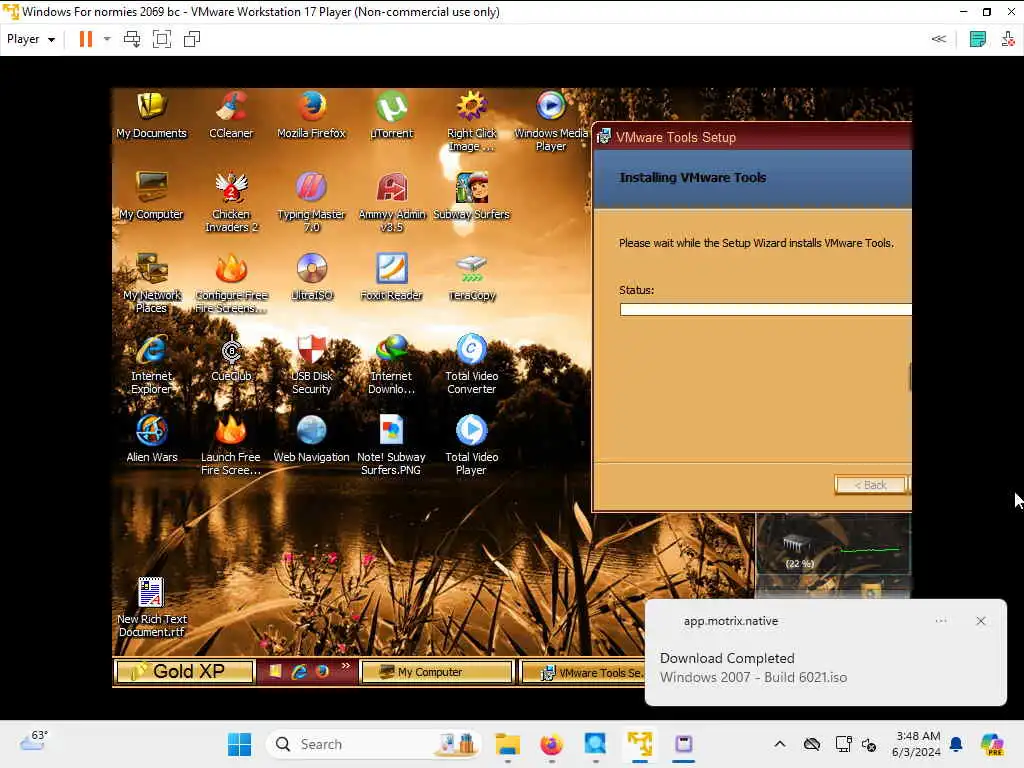The width and height of the screenshot is (1024, 768).
Task: Click the VMware removable device status icon
Action: [1008, 39]
